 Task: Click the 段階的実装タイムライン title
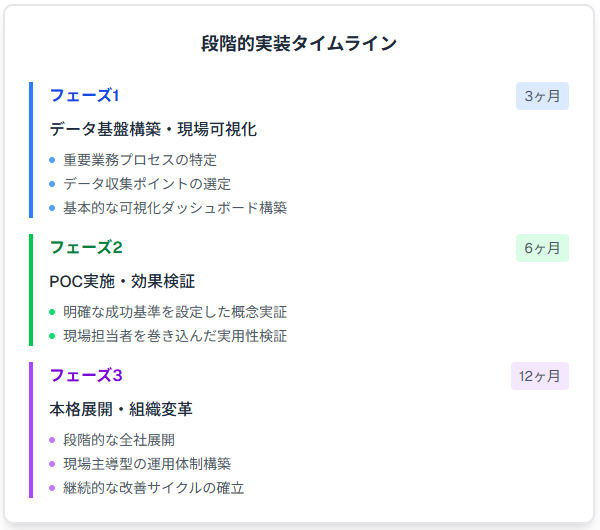299,44
